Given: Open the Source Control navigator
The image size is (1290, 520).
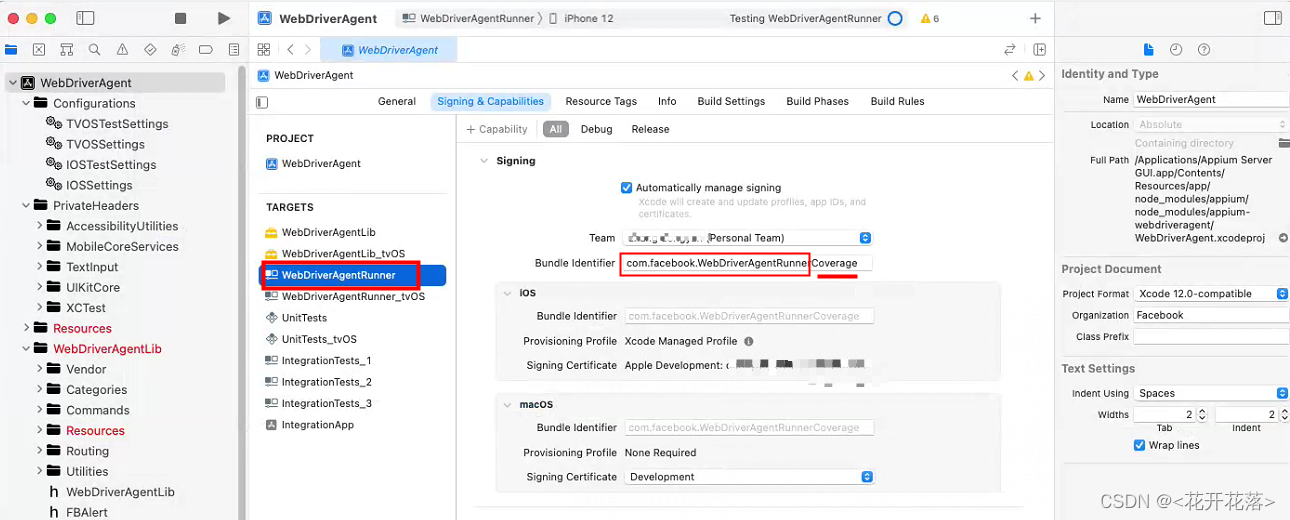Looking at the screenshot, I should pyautogui.click(x=39, y=49).
